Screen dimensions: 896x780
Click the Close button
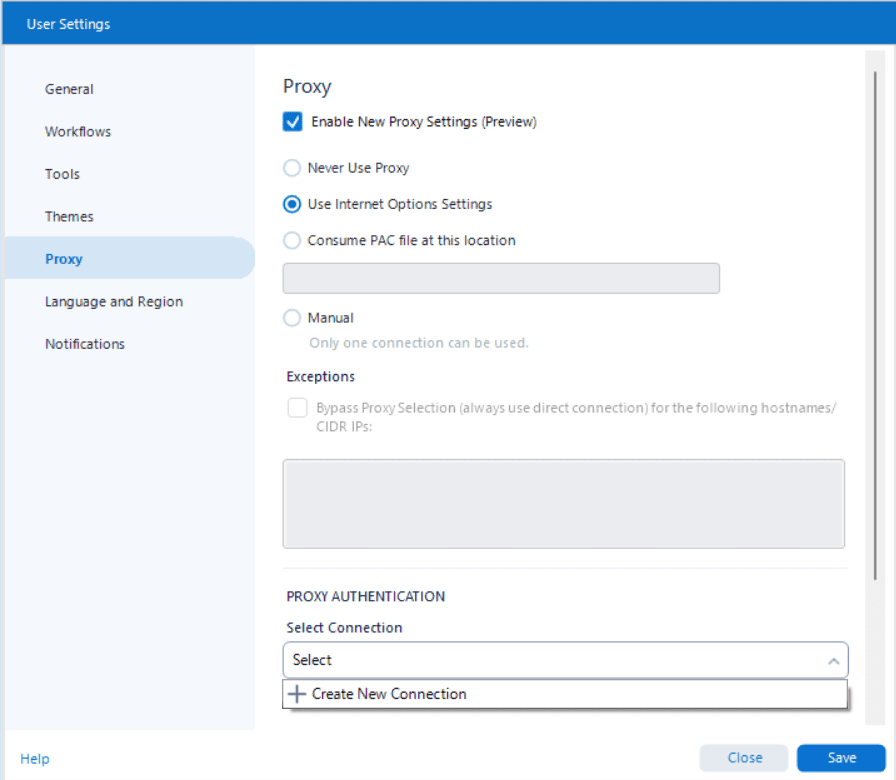click(x=744, y=758)
